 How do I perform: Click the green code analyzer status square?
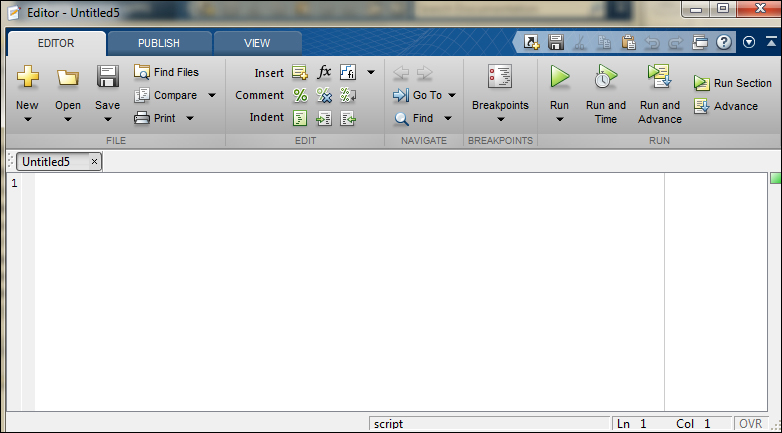[776, 178]
